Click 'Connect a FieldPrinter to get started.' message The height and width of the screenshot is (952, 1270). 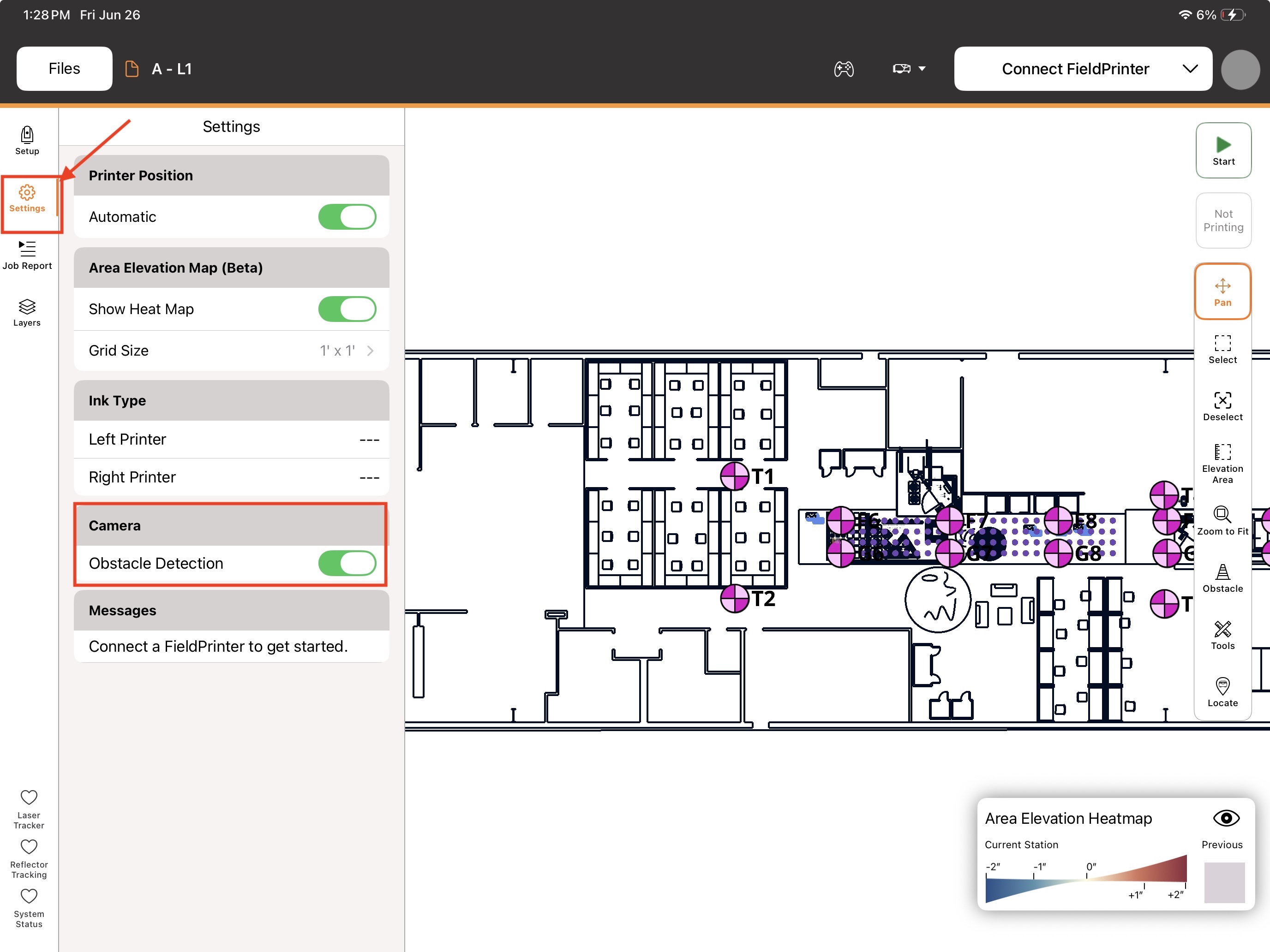218,647
